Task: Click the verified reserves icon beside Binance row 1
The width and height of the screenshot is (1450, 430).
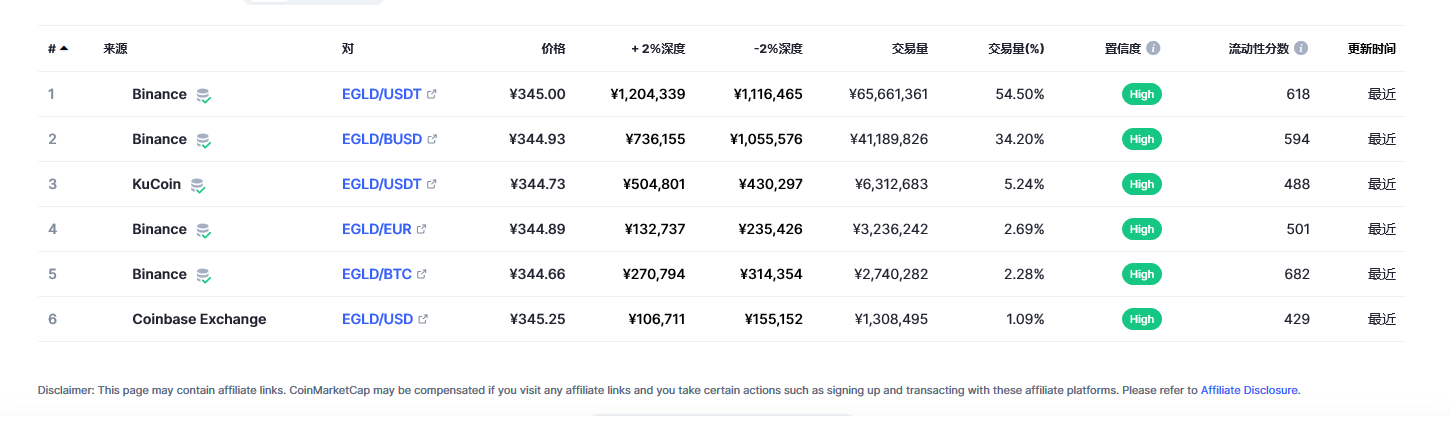Action: point(203,95)
